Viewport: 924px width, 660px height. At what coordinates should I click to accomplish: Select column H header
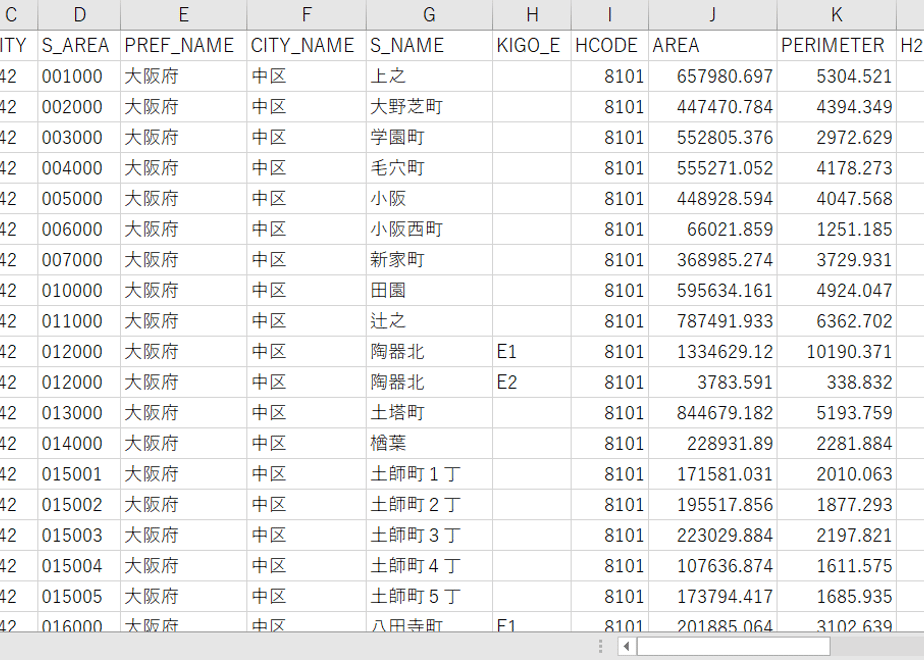[x=532, y=15]
